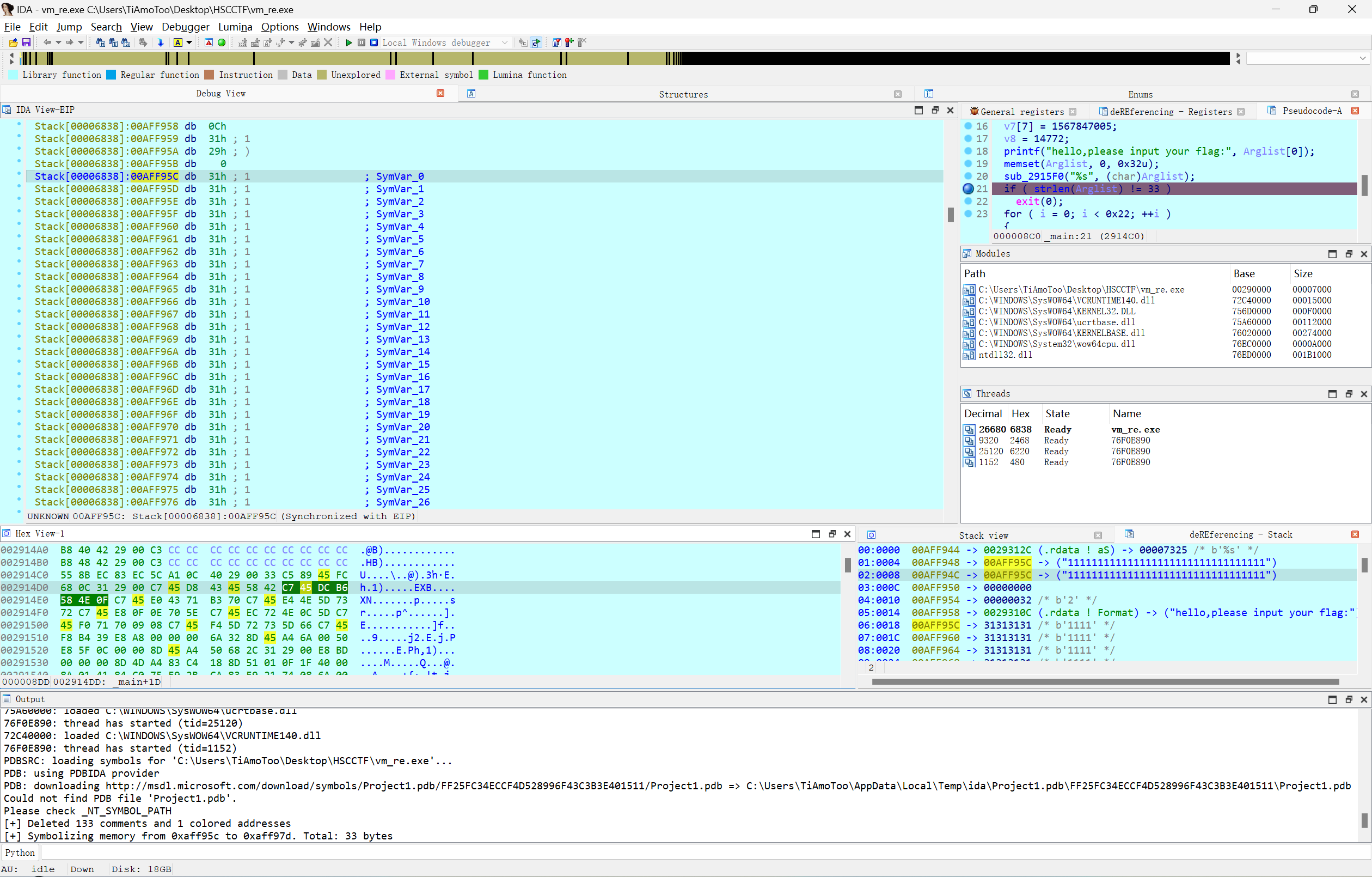Screen dimensions: 1372x877
Task: Click the yellow A text view icon
Action: point(178,43)
